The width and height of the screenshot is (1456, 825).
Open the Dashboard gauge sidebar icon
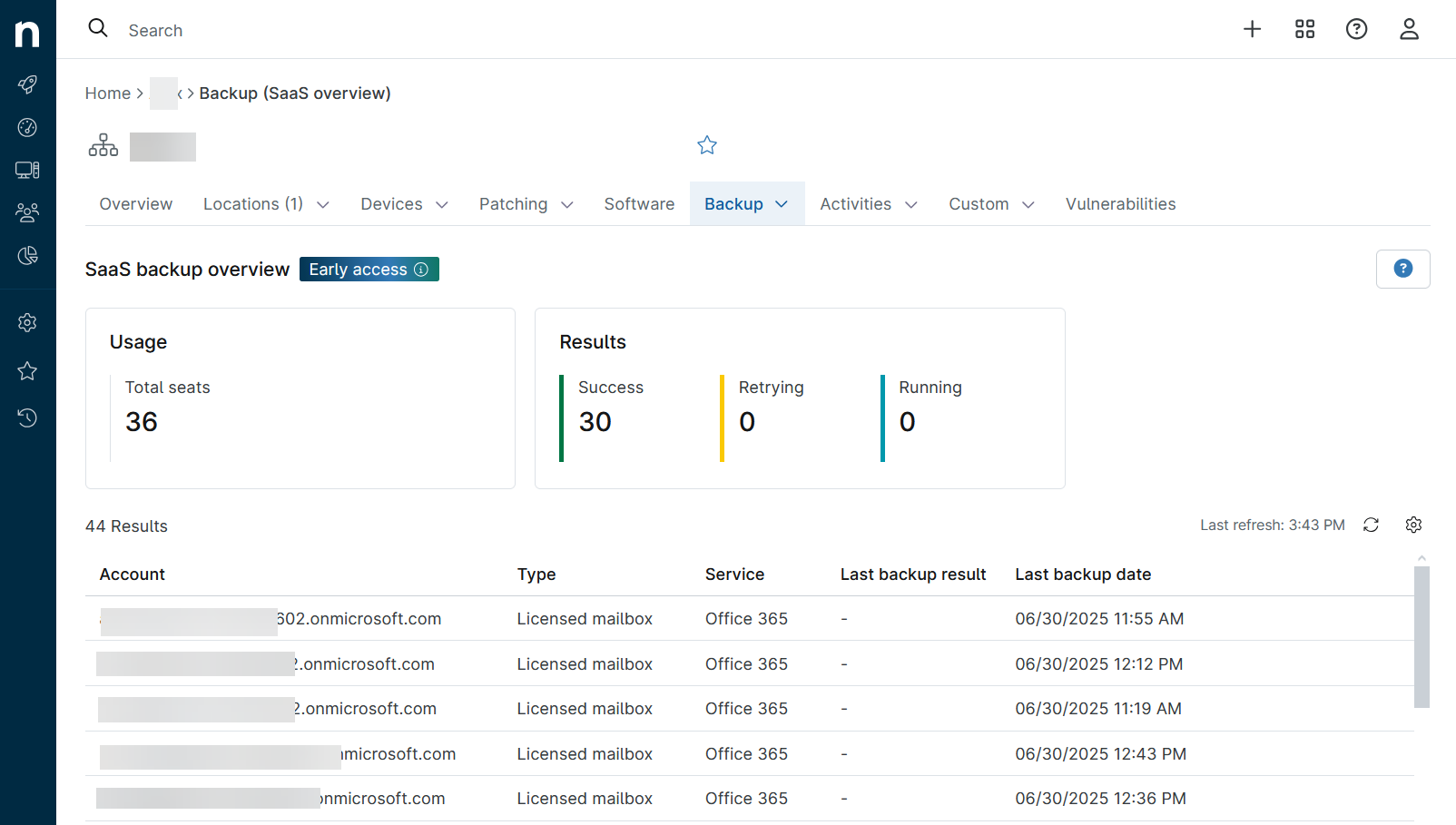point(27,127)
